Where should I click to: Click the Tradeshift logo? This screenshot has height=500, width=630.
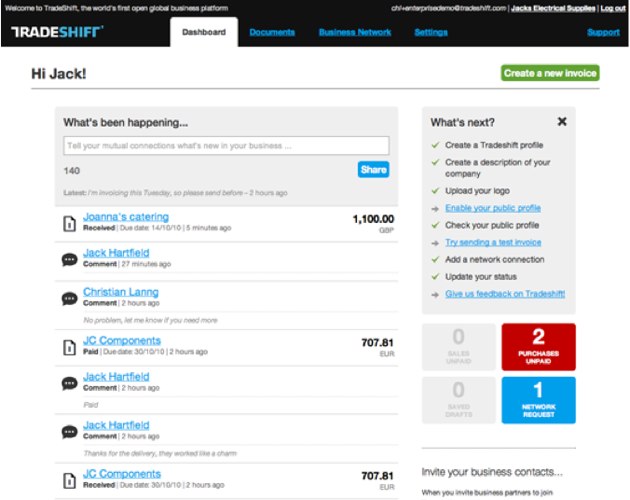[57, 32]
